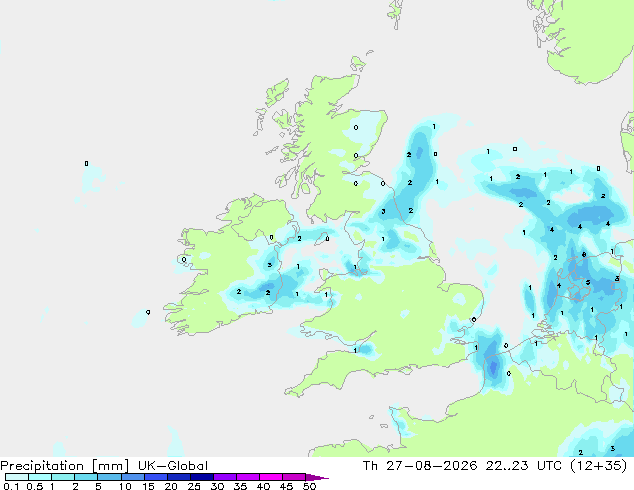634x490 pixels.
Task: Select the 30–35 mm purple swatch
Action: (x=224, y=477)
